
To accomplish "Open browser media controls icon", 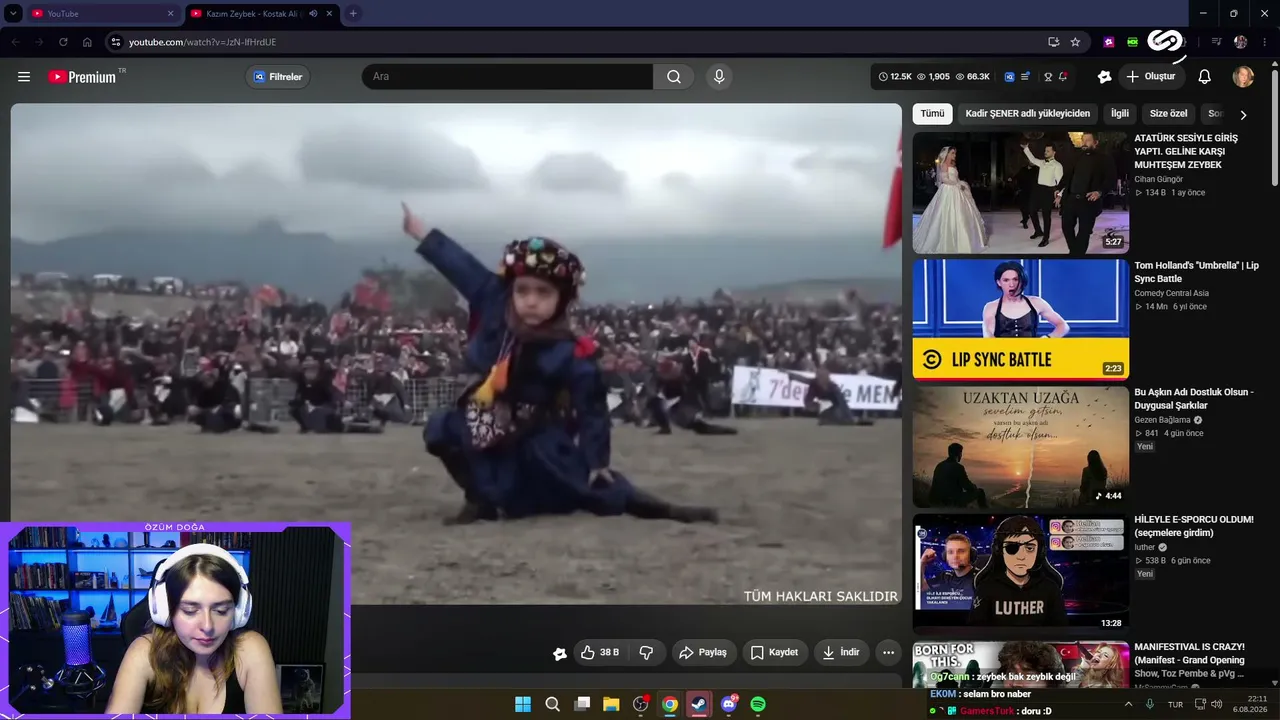I will pyautogui.click(x=1216, y=42).
